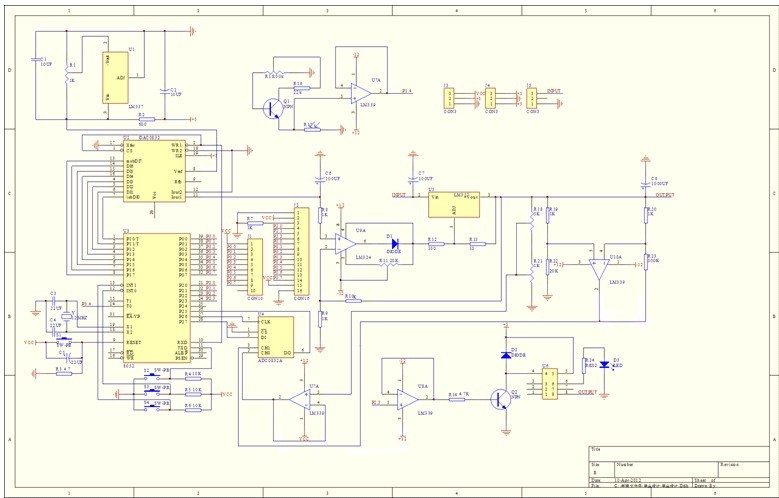The image size is (779, 498).
Task: Select the U1 LM337 regulator block
Action: [x=115, y=78]
